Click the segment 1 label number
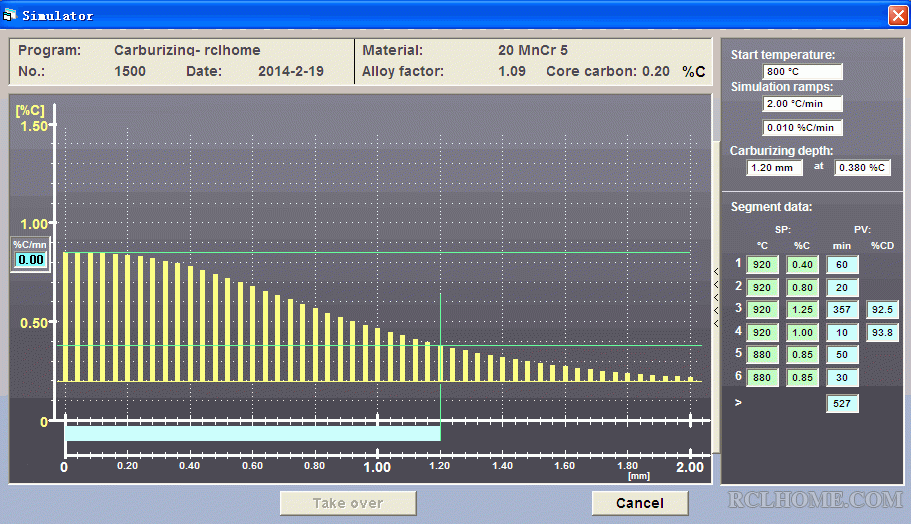This screenshot has height=524, width=911. click(738, 263)
